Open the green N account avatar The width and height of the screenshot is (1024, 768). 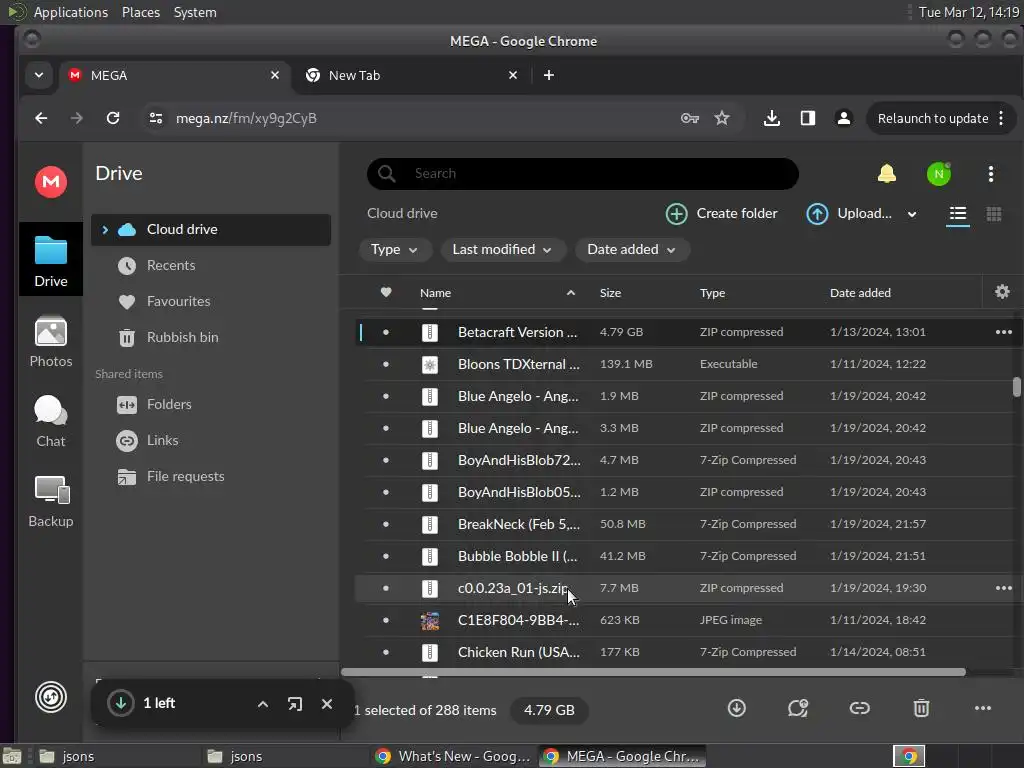[x=938, y=174]
